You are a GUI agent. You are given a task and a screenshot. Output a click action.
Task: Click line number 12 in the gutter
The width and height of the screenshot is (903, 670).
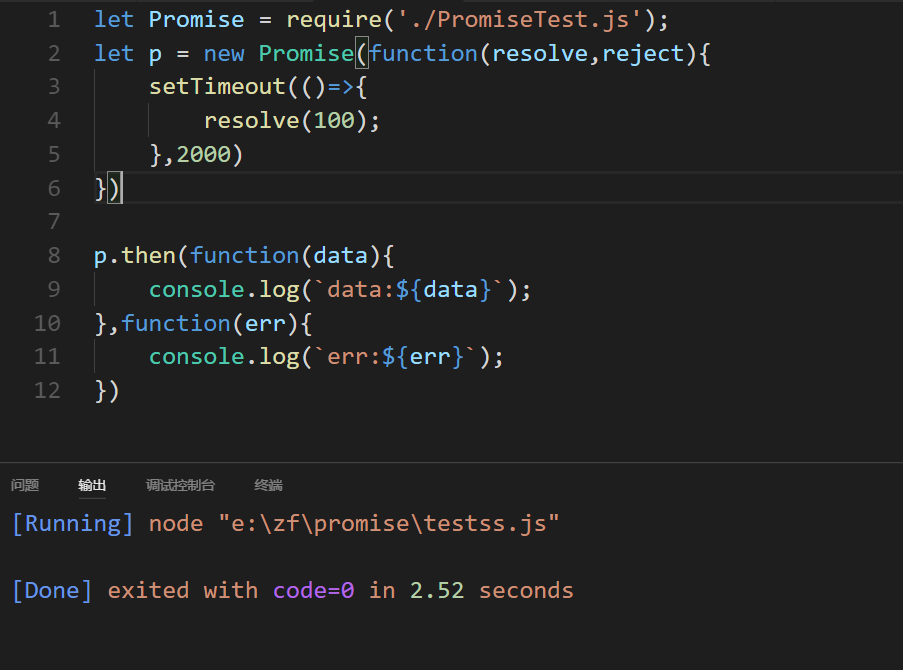pyautogui.click(x=47, y=390)
